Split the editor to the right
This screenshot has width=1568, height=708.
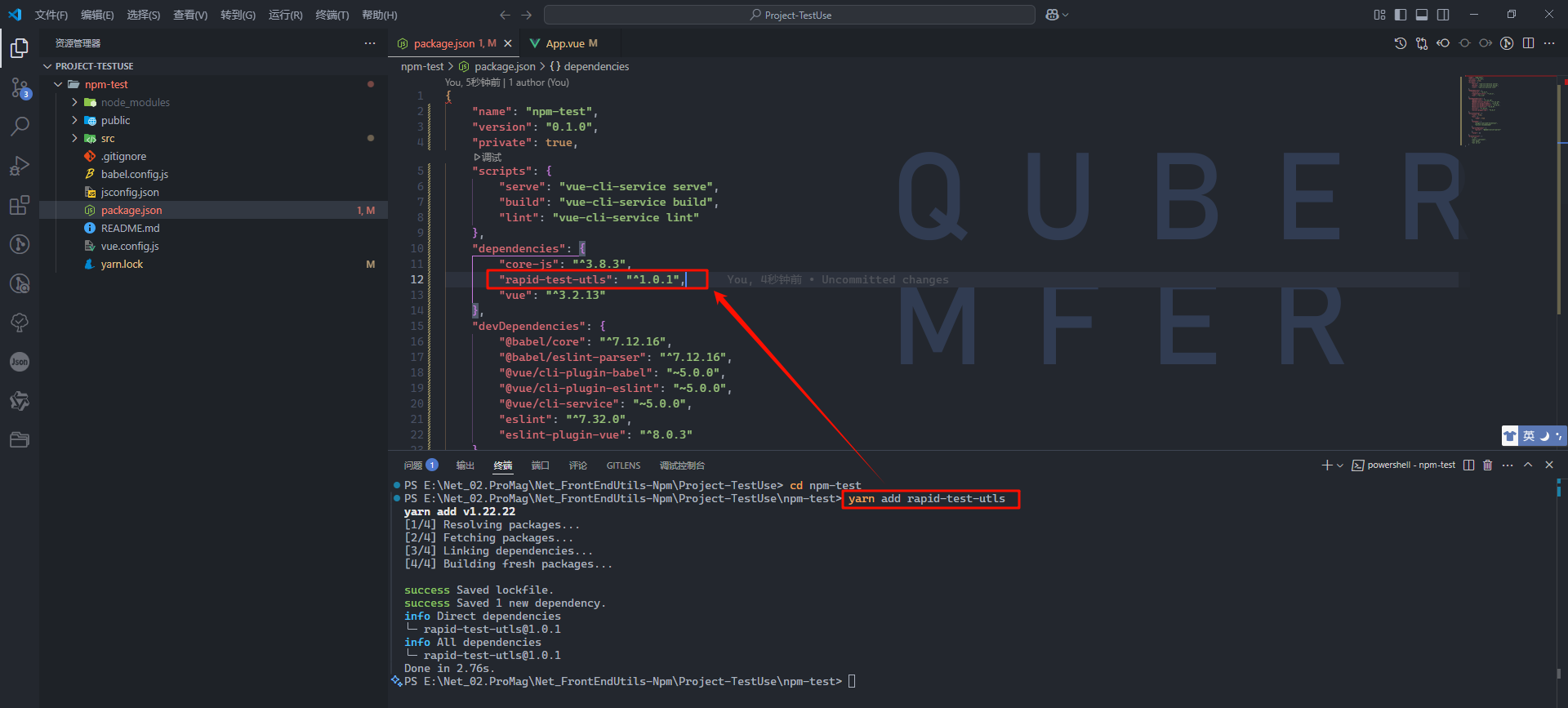[x=1528, y=43]
